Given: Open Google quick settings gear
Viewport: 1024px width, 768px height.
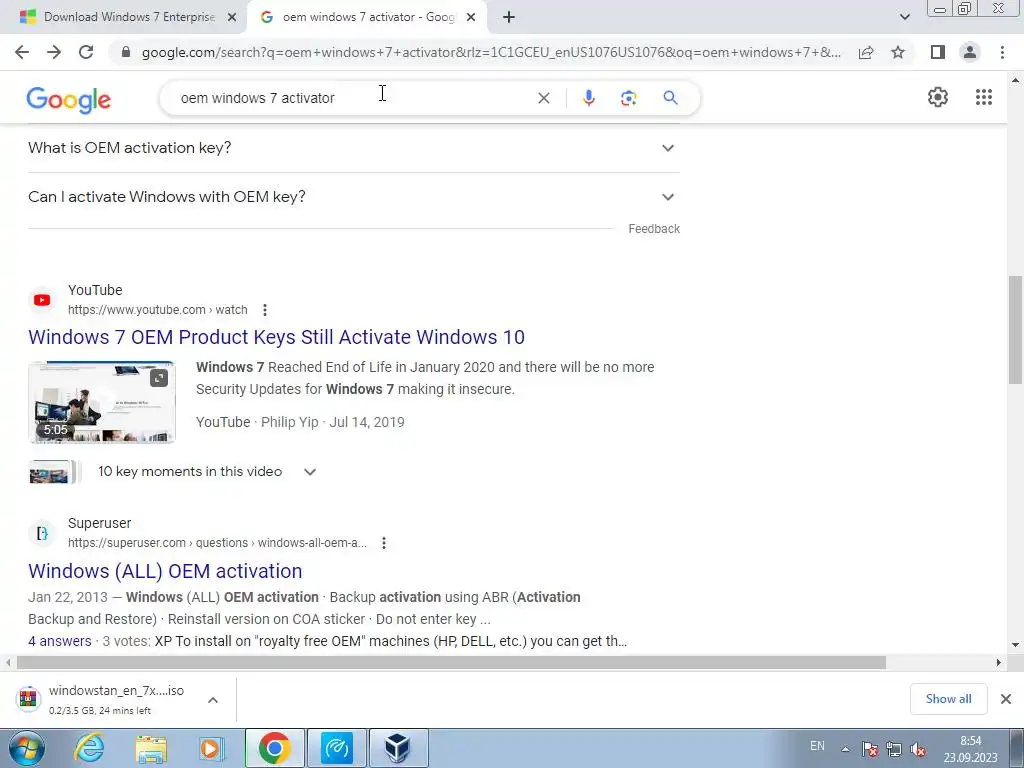Looking at the screenshot, I should (938, 97).
